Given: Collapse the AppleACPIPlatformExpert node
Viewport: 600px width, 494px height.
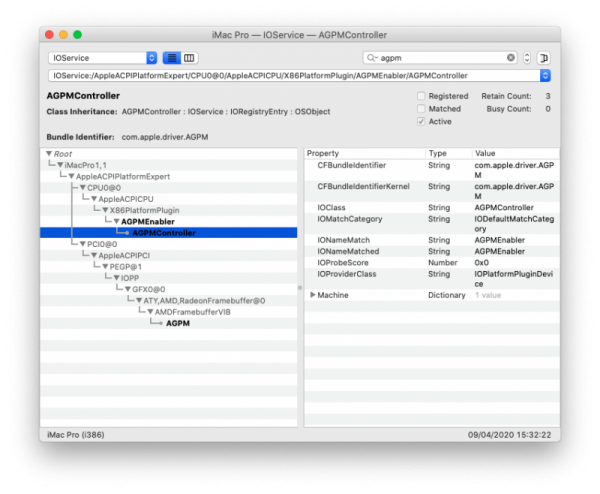Looking at the screenshot, I should (72, 176).
